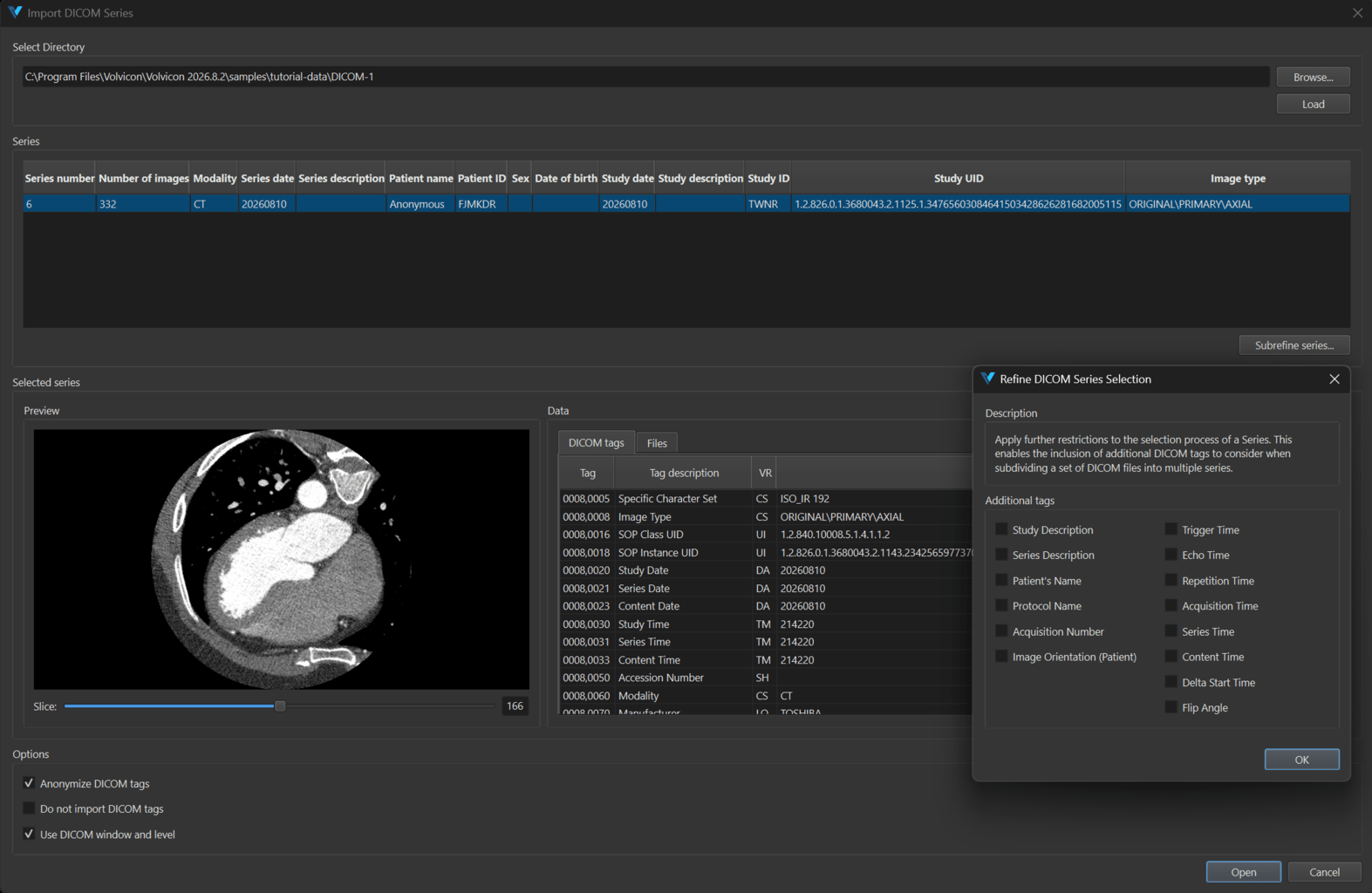
Task: Cancel the DICOM import
Action: 1324,872
